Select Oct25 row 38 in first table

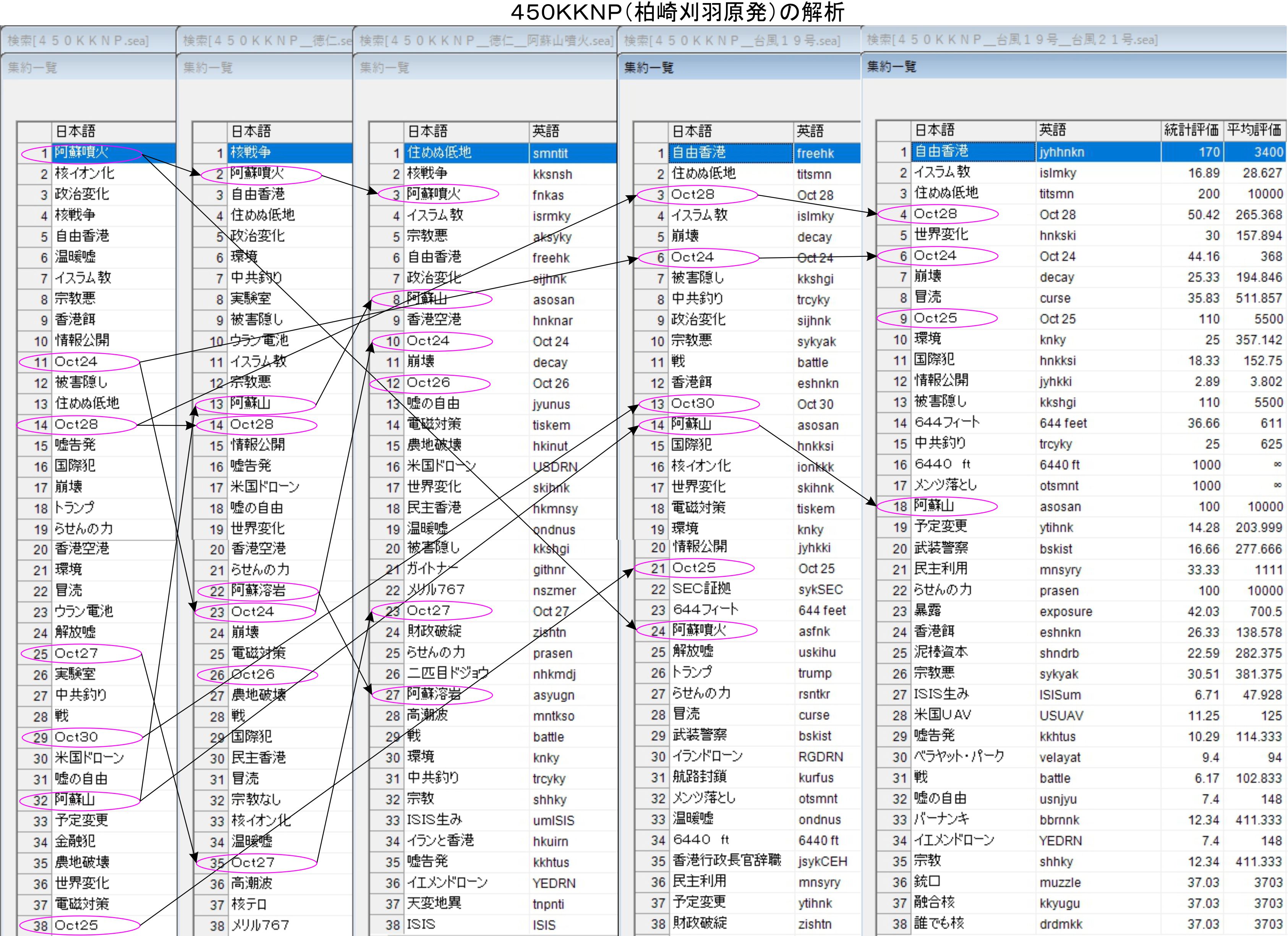coord(77,925)
